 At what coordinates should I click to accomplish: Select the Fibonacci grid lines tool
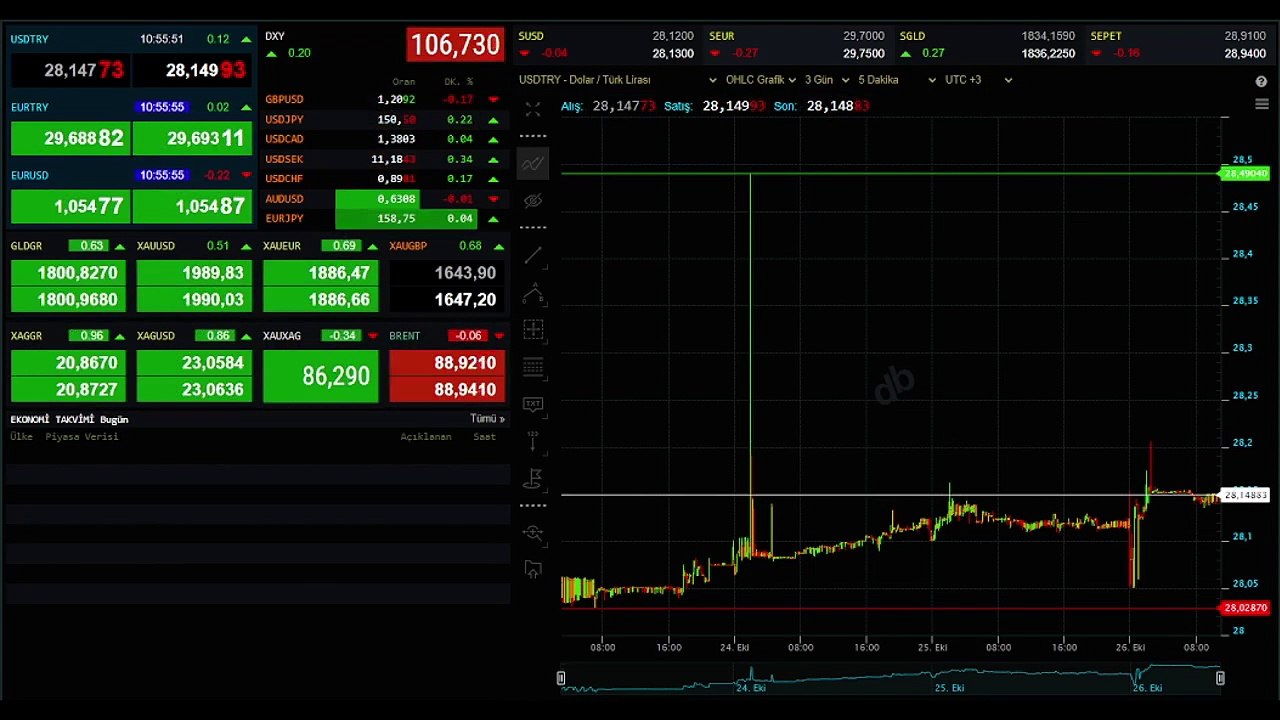tap(533, 367)
